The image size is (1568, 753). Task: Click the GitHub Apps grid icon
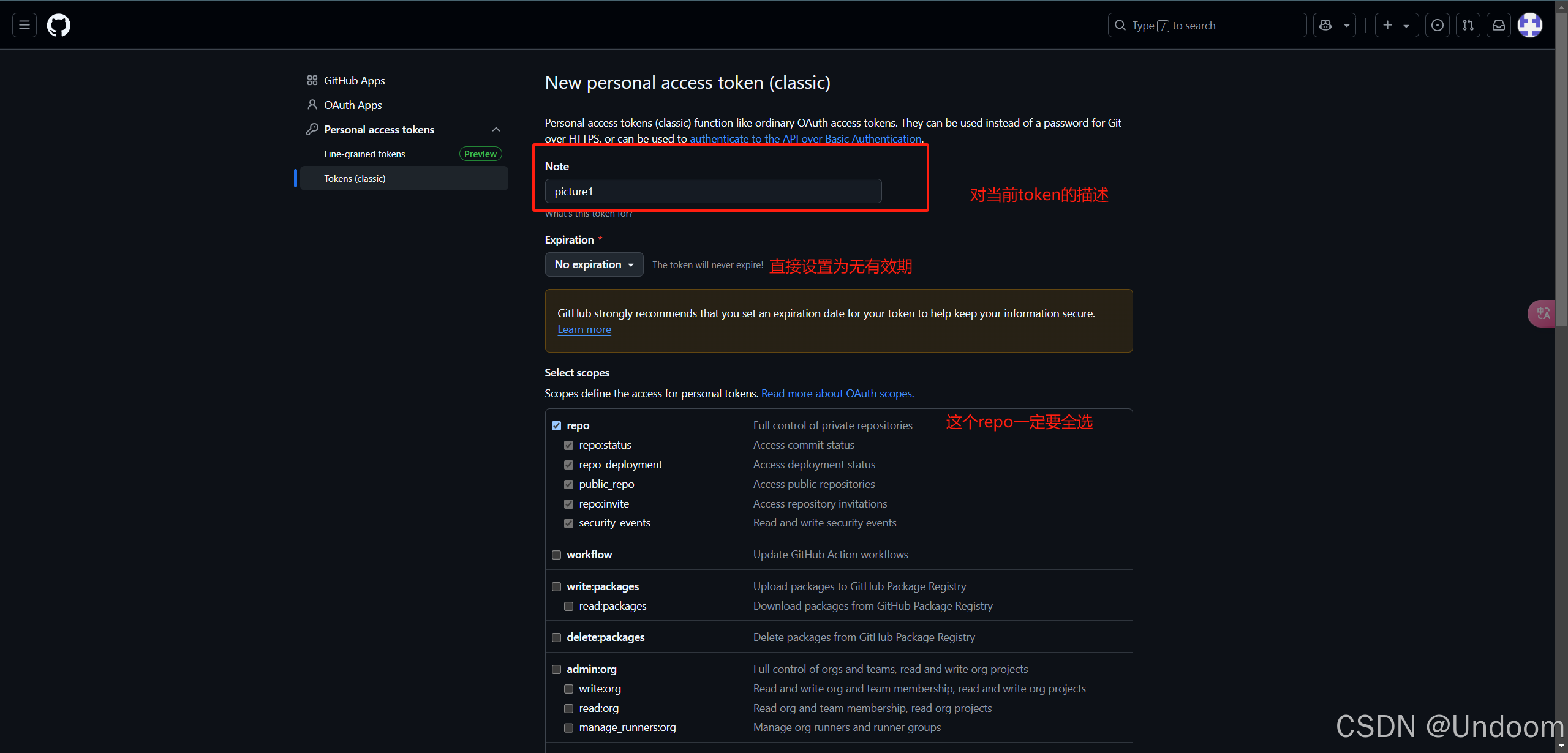[312, 80]
